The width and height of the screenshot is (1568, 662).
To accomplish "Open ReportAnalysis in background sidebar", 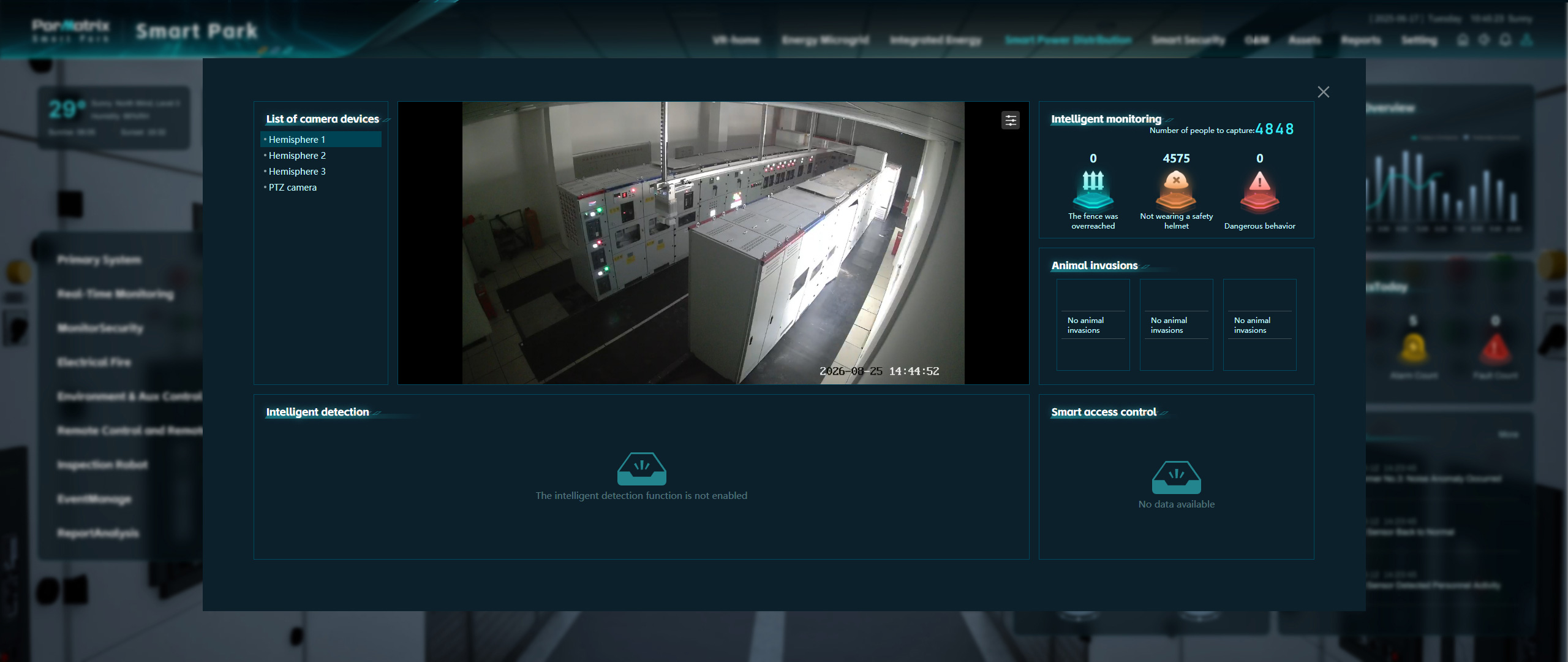I will (98, 533).
